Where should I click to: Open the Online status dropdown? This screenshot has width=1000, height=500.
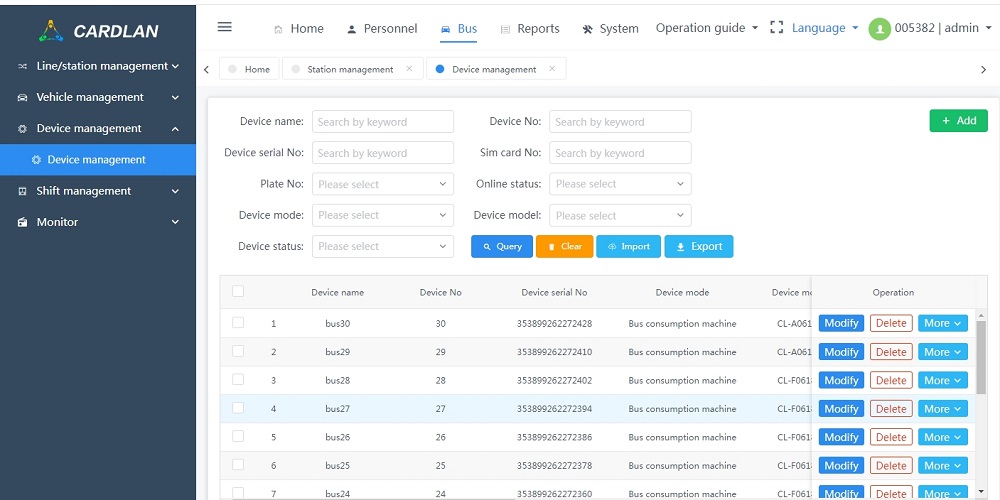click(x=620, y=184)
